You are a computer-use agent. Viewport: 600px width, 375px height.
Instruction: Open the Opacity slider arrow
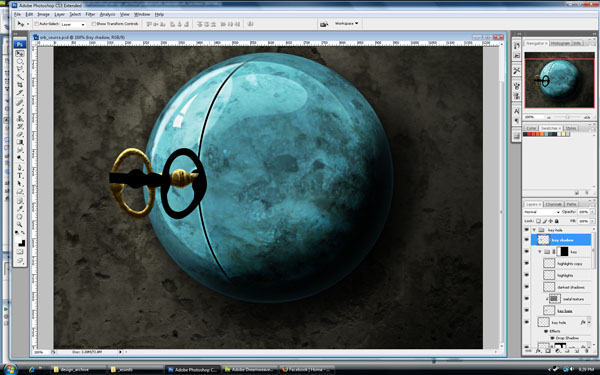coord(592,212)
